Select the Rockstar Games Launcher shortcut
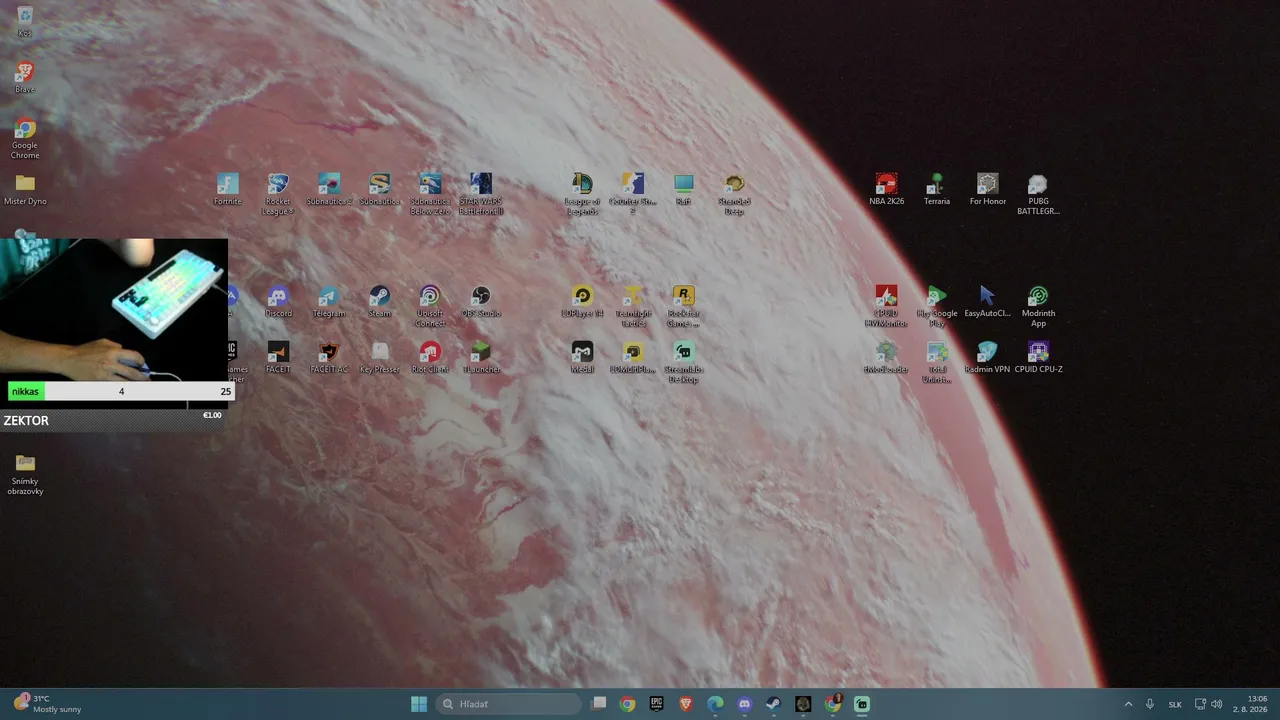 [683, 306]
